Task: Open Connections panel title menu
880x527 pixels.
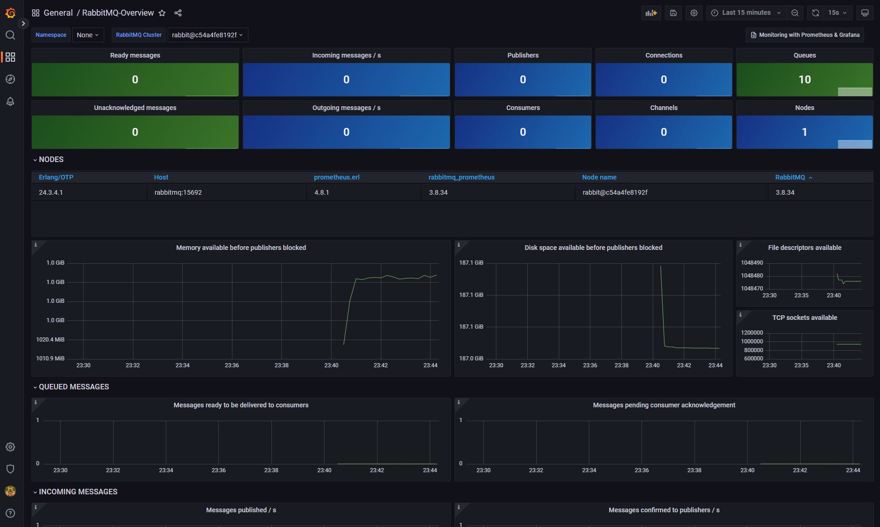Action: pyautogui.click(x=664, y=55)
